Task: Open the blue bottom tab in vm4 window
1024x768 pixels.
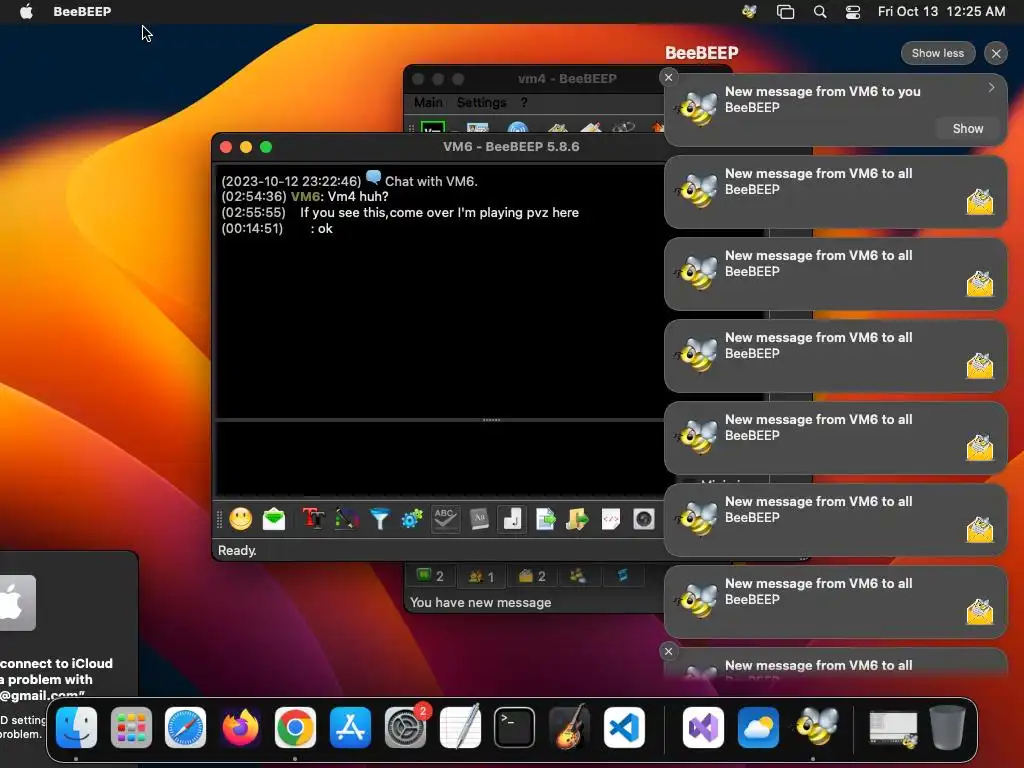Action: [622, 576]
